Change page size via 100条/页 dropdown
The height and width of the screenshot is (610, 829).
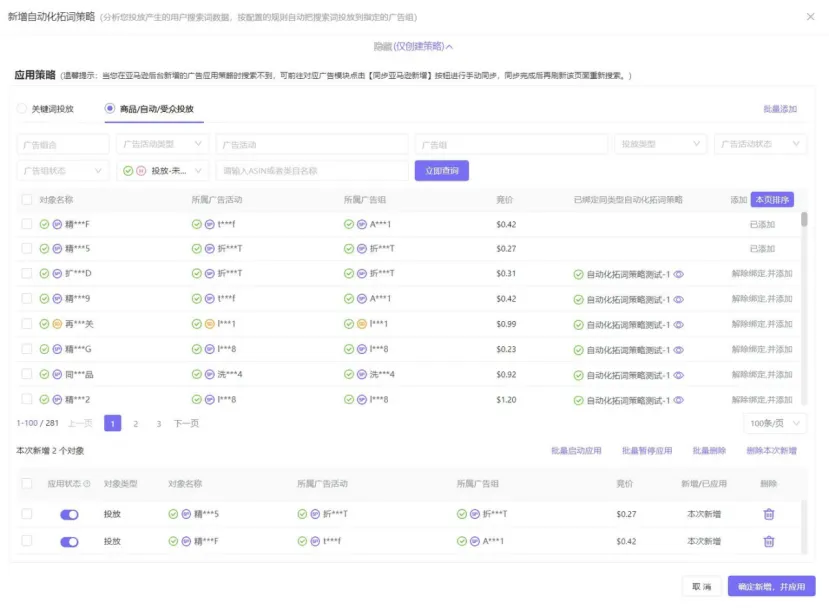[x=775, y=423]
